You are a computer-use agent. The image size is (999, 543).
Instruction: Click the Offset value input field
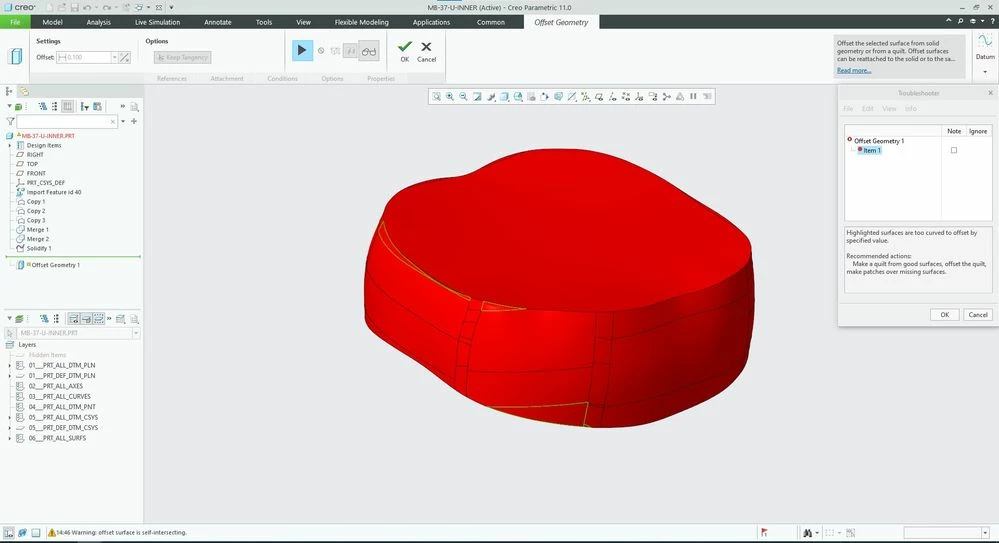click(x=83, y=57)
